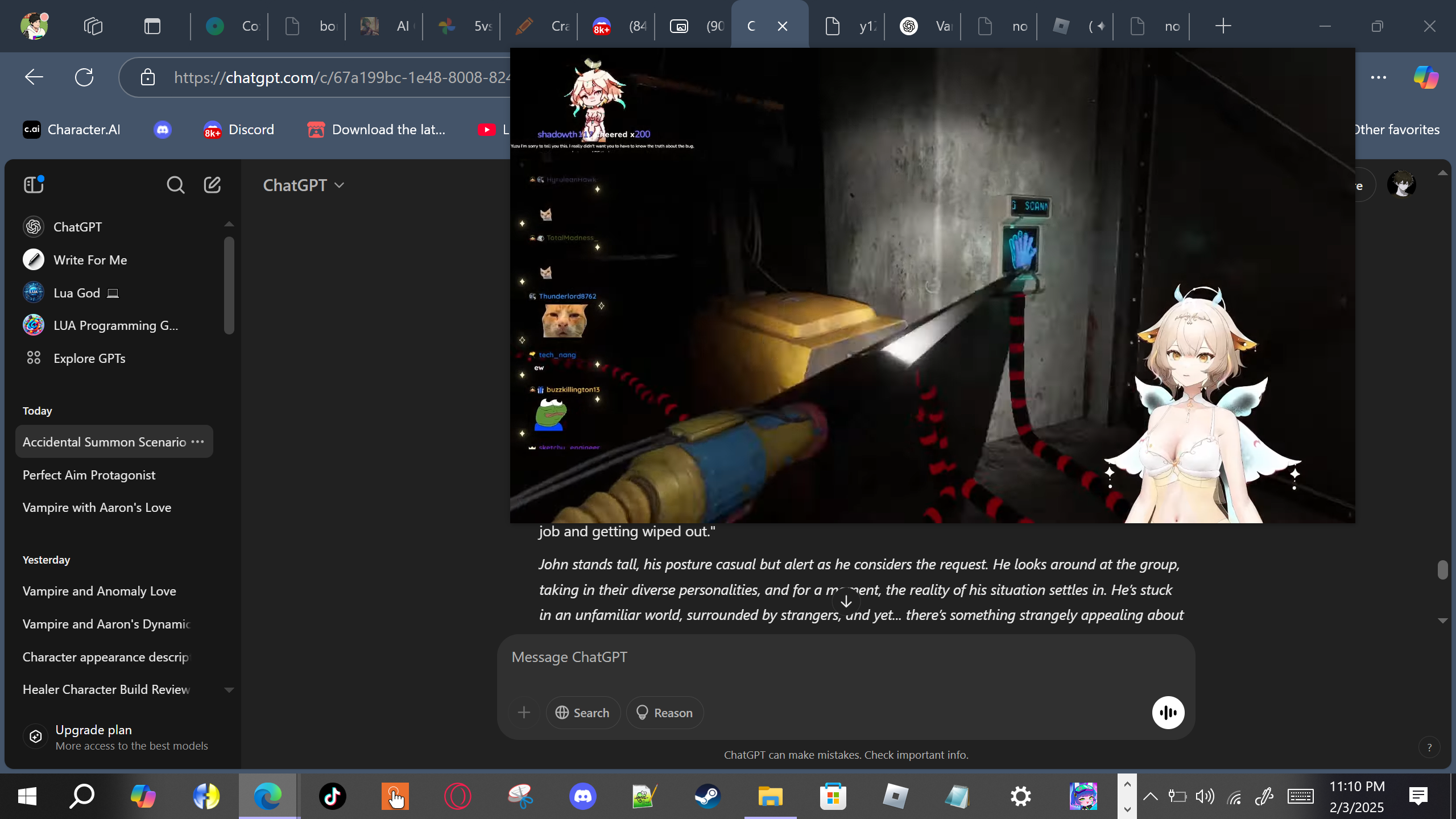Switch to the 'Cra' browser tab
This screenshot has width=1456, height=819.
pos(540,26)
